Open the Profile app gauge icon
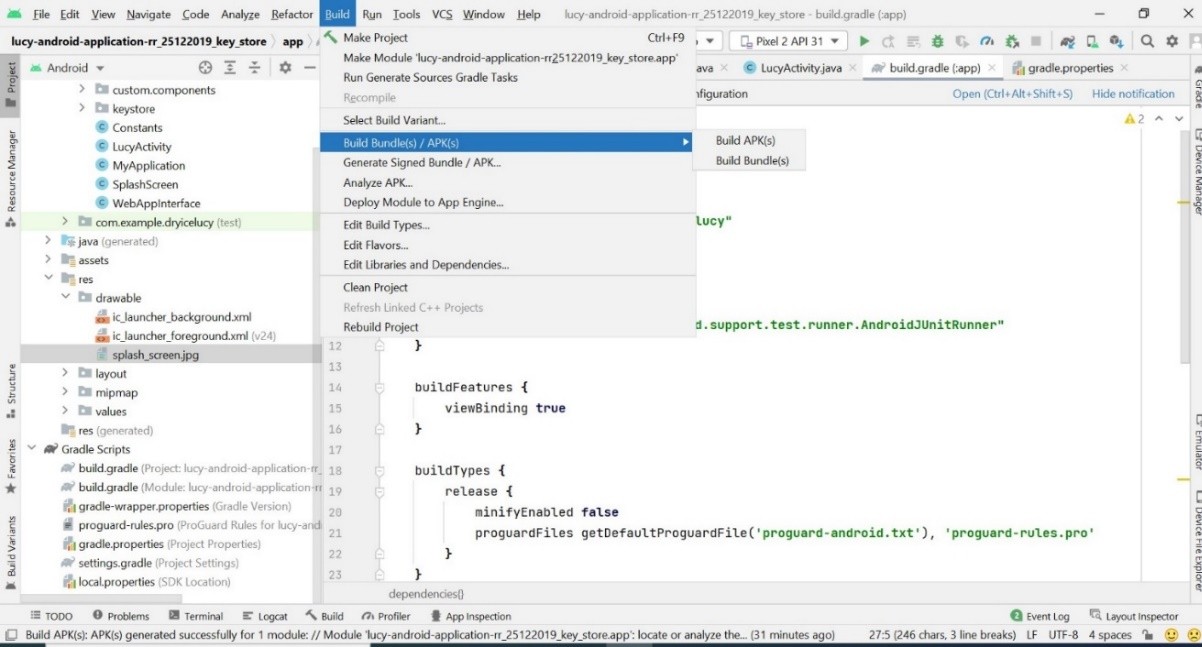 [987, 41]
